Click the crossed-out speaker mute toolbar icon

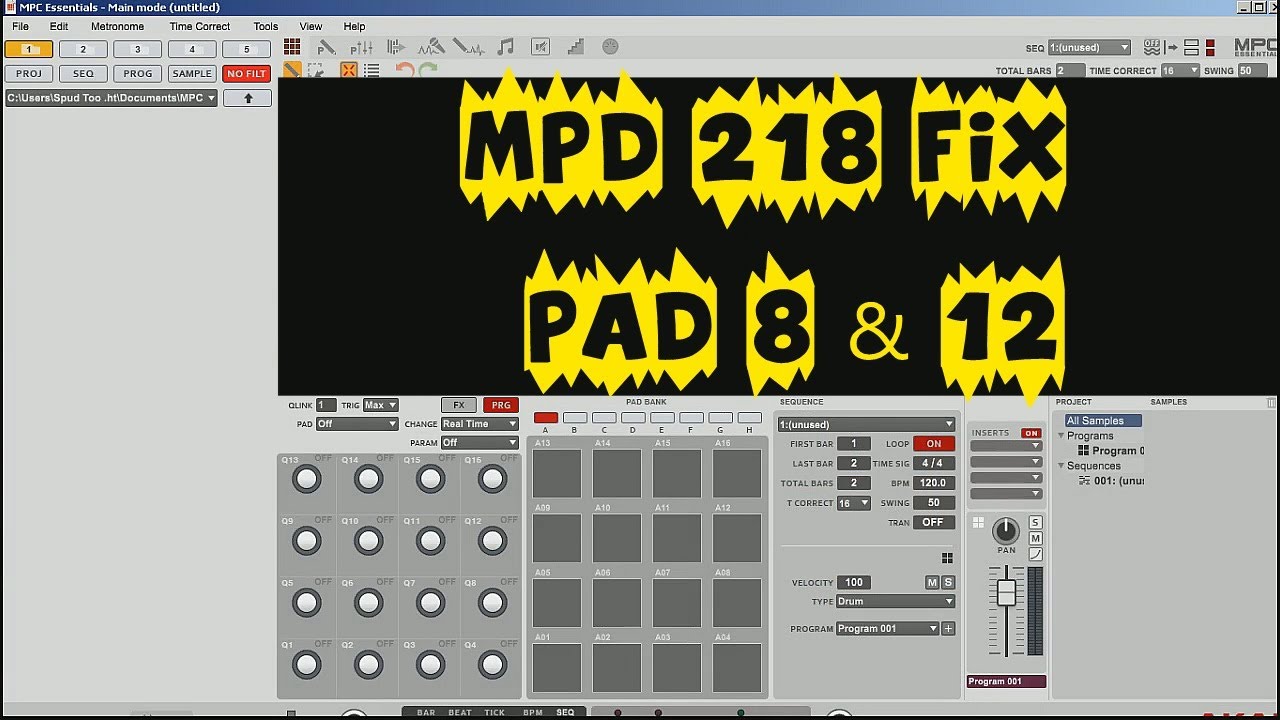pyautogui.click(x=540, y=47)
